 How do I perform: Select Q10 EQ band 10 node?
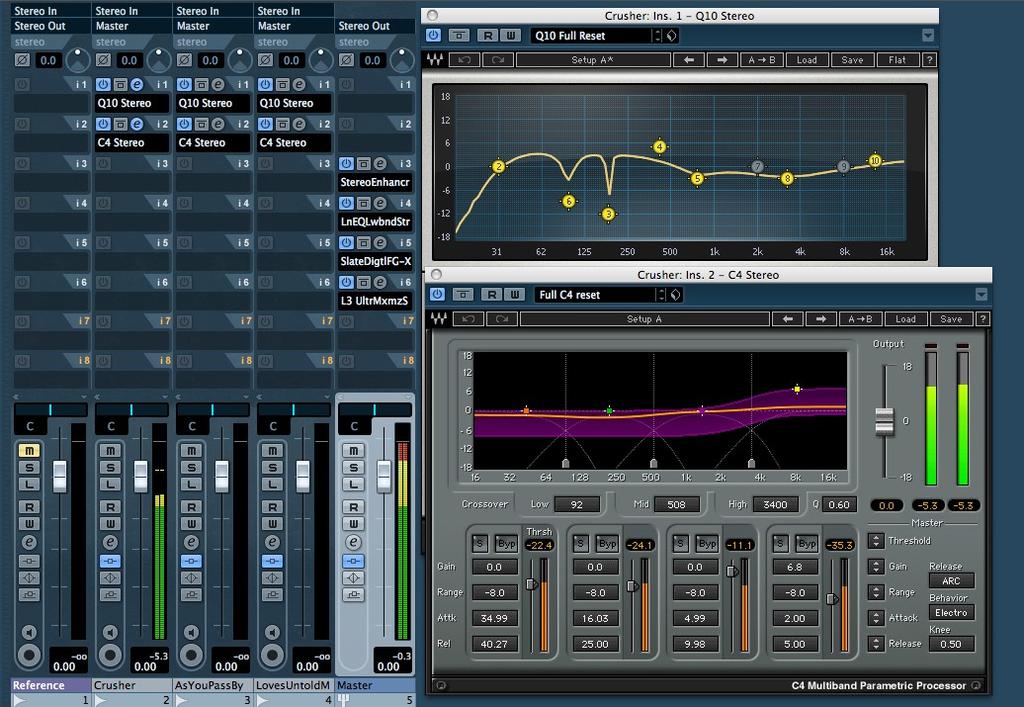coord(875,160)
